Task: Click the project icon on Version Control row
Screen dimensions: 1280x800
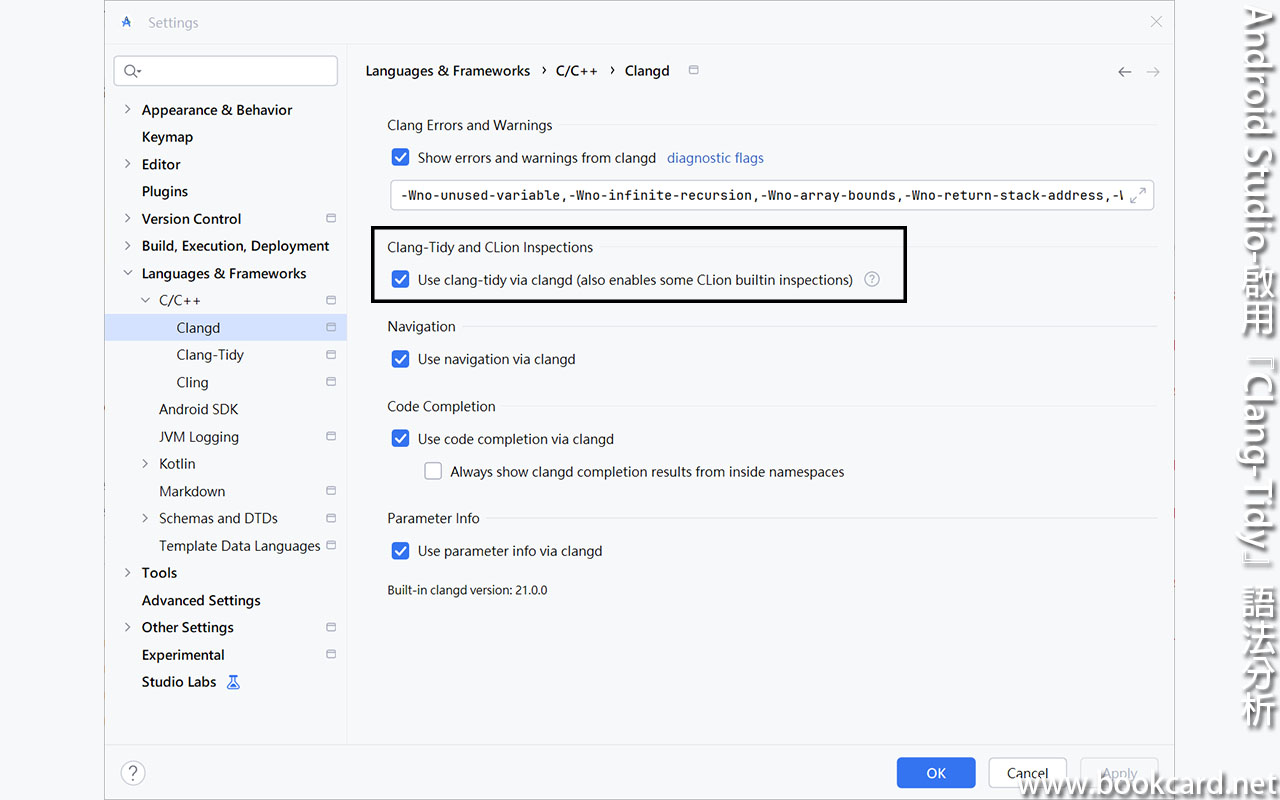Action: coord(331,218)
